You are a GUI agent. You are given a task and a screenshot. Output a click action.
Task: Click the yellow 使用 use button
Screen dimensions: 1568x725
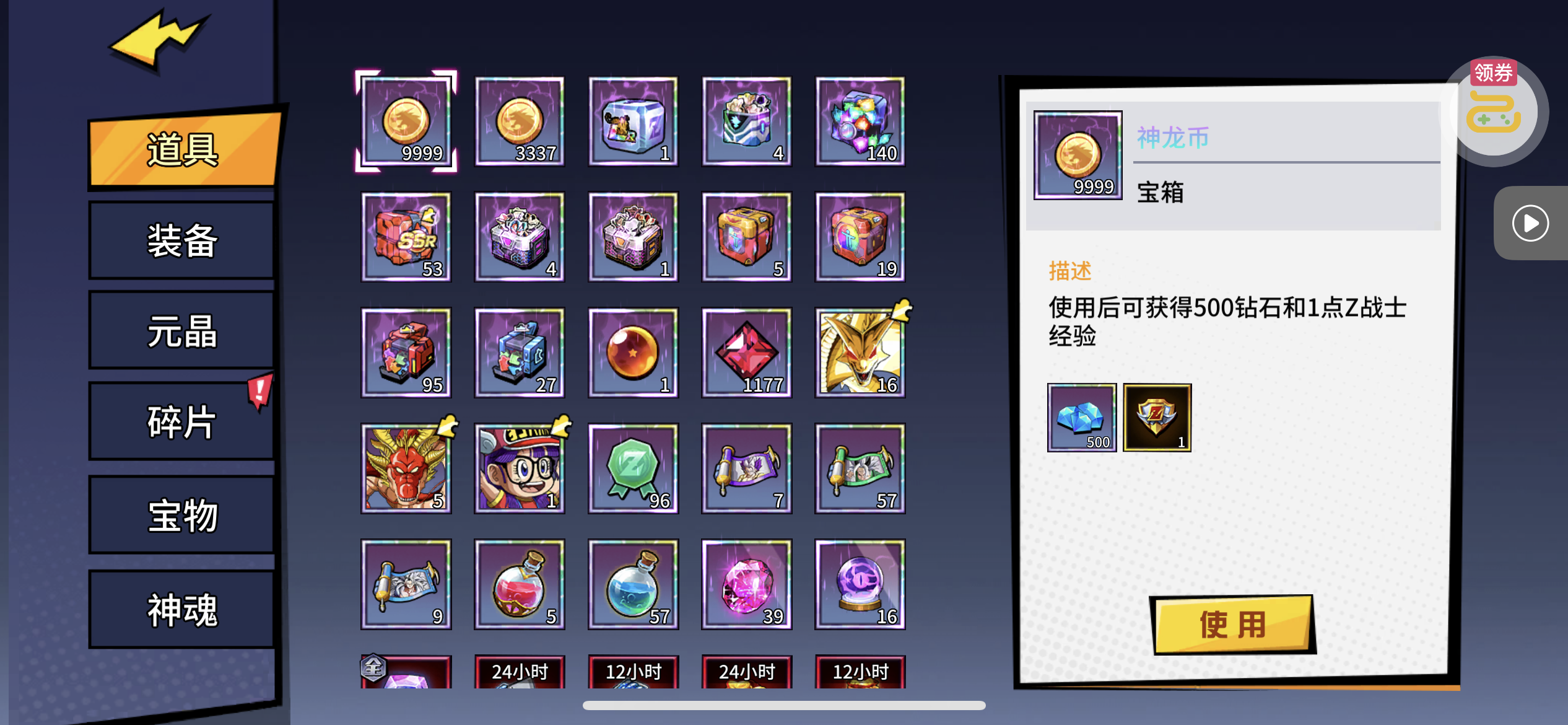coord(1232,624)
